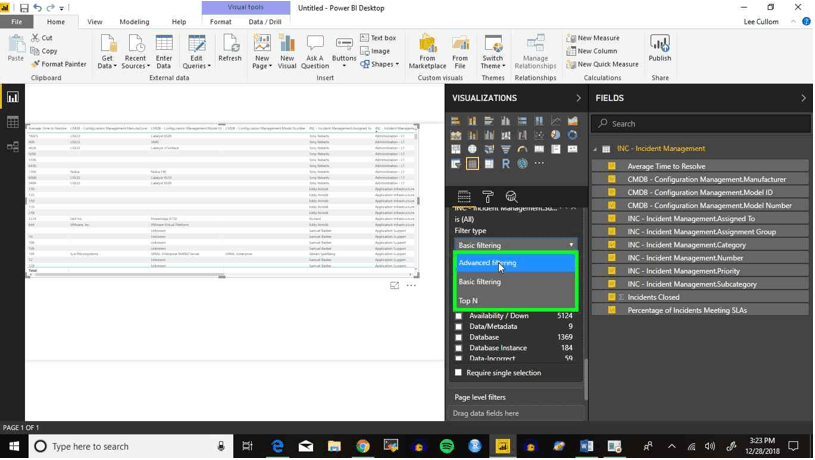Click Refresh in the ribbon

click(x=230, y=49)
